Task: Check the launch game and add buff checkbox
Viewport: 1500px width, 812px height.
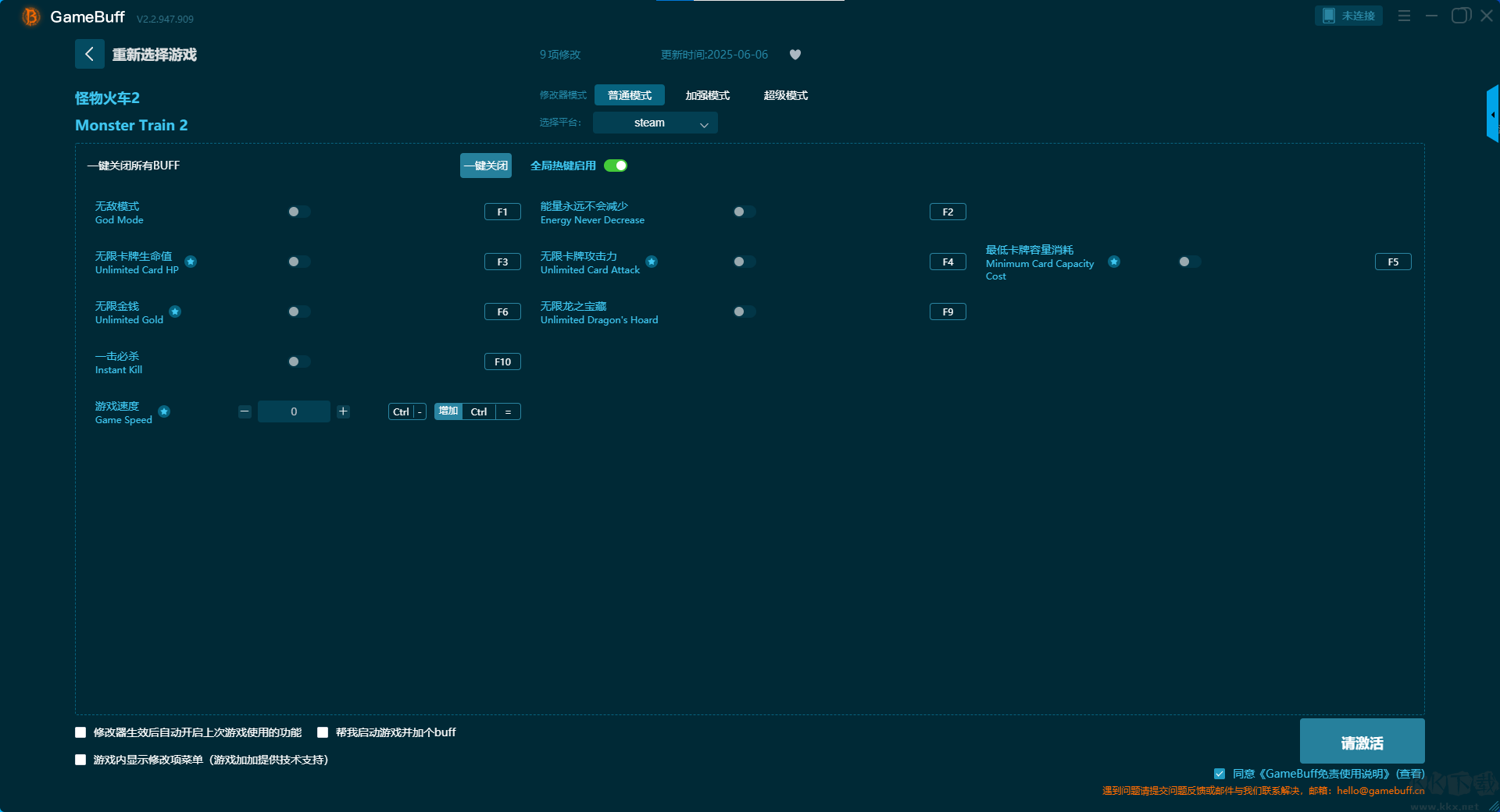Action: 323,732
